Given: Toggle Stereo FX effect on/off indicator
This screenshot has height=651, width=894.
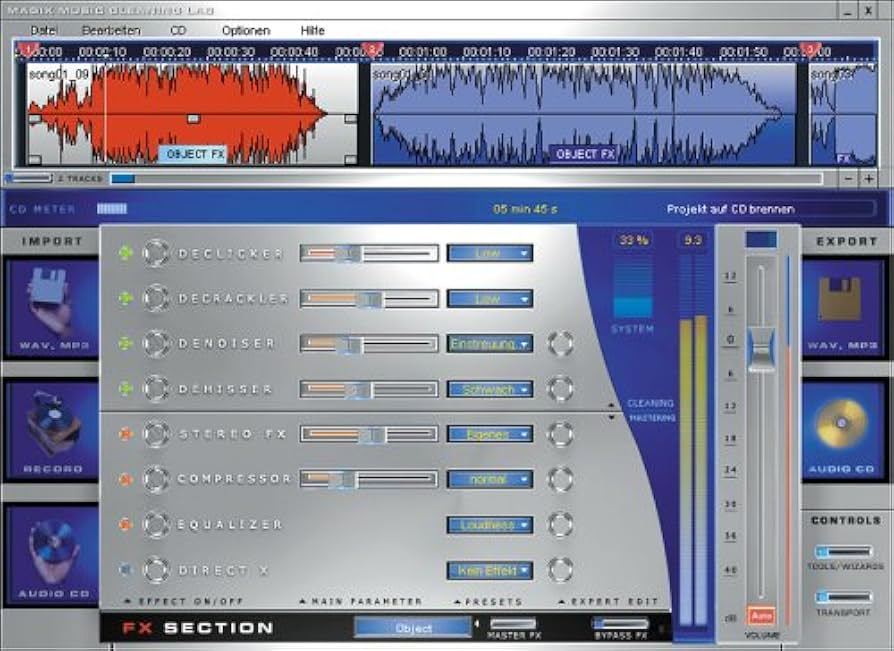Looking at the screenshot, I should pos(125,434).
